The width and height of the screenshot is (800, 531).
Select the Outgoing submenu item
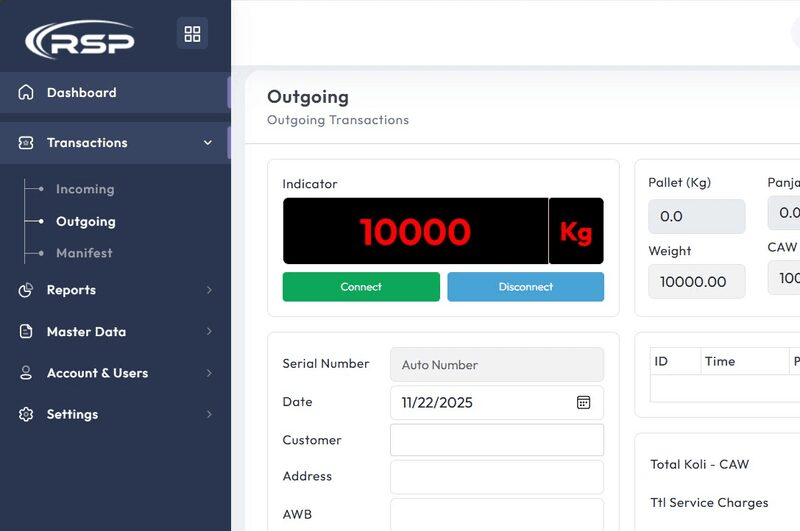(x=86, y=221)
